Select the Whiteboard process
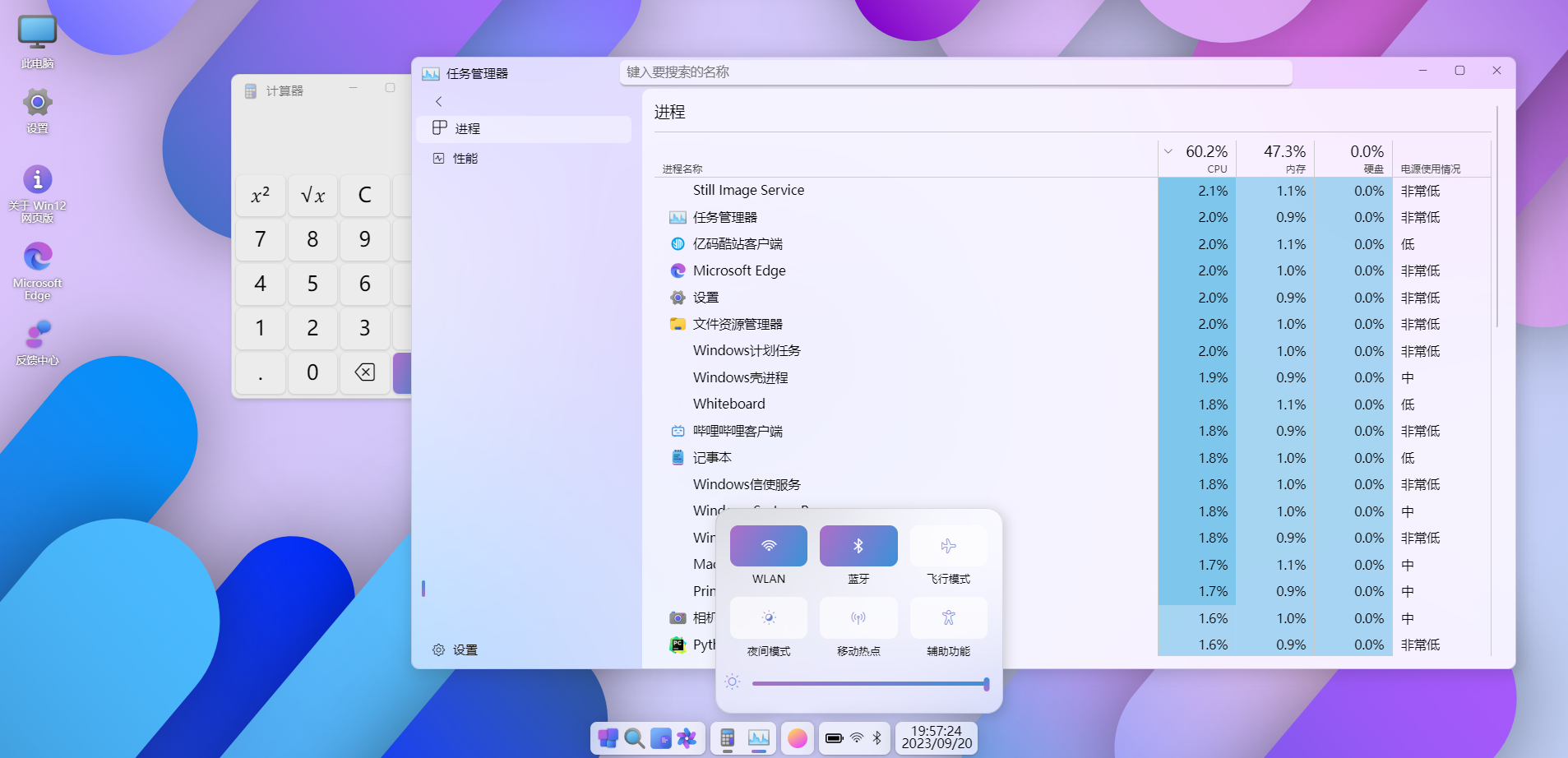 point(1072,404)
